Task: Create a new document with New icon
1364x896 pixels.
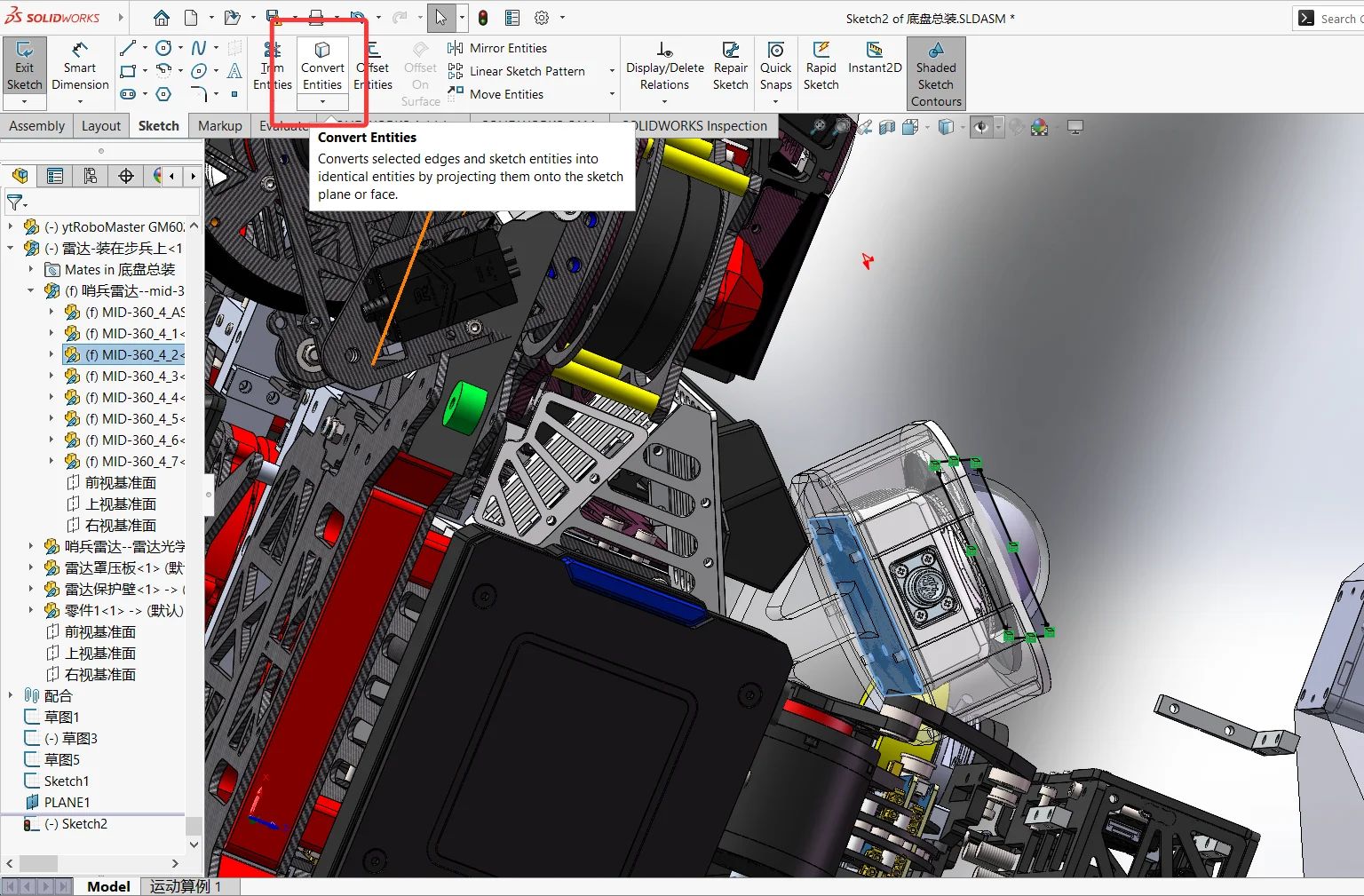Action: click(x=191, y=18)
